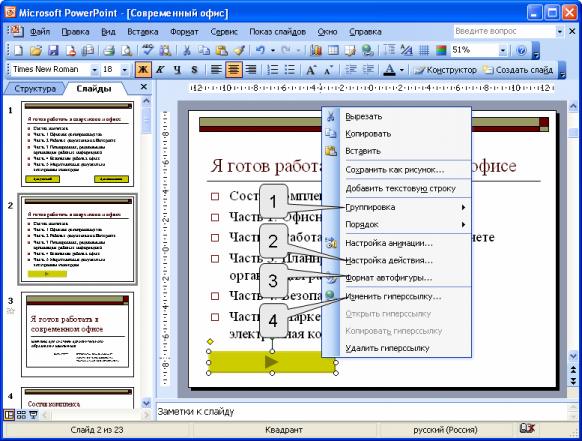Image resolution: width=582 pixels, height=441 pixels.
Task: Click the Show Formatting icon
Action: point(406,50)
